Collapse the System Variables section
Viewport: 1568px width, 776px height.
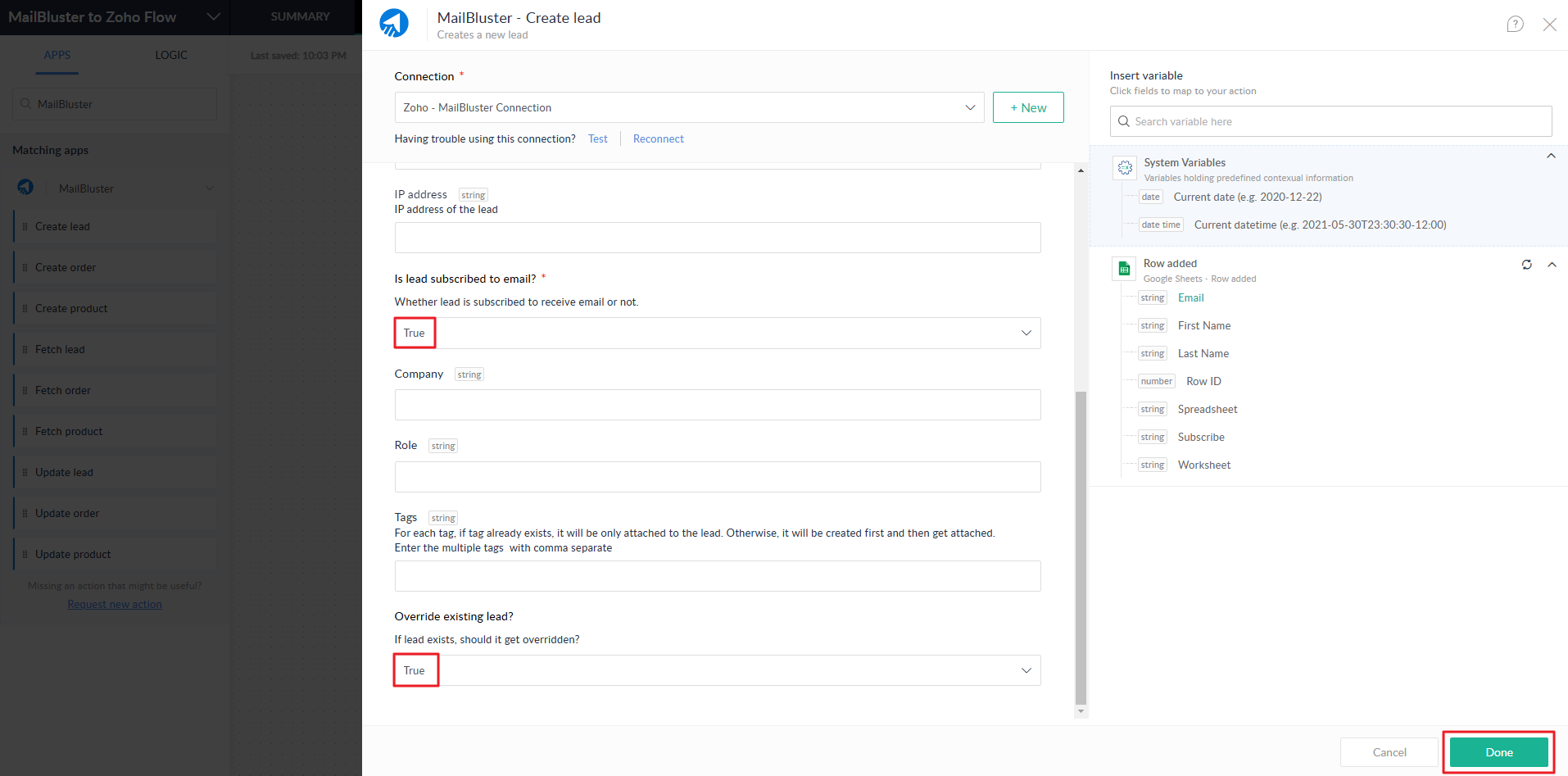click(1550, 156)
